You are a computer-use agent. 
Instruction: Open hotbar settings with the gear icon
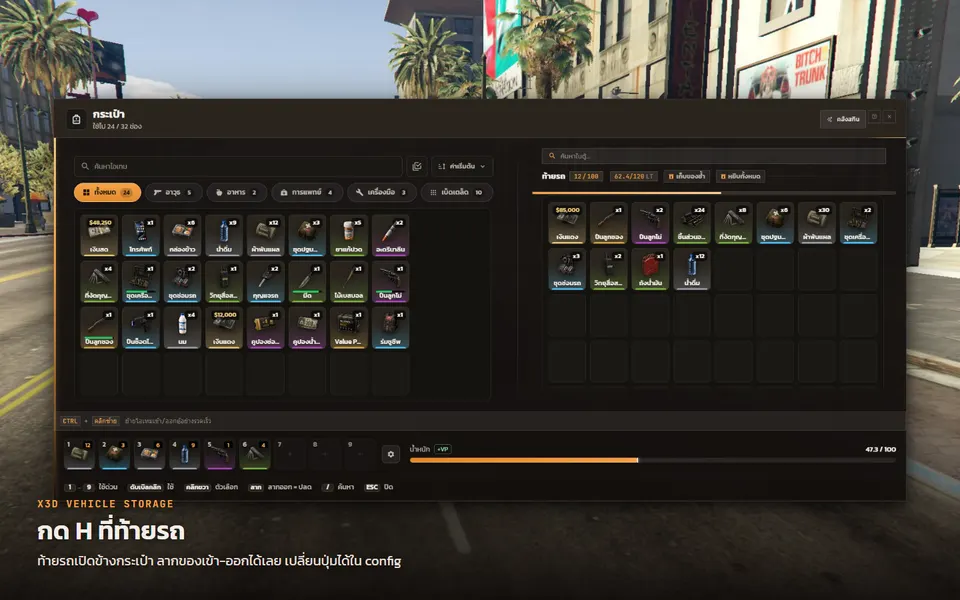(391, 454)
